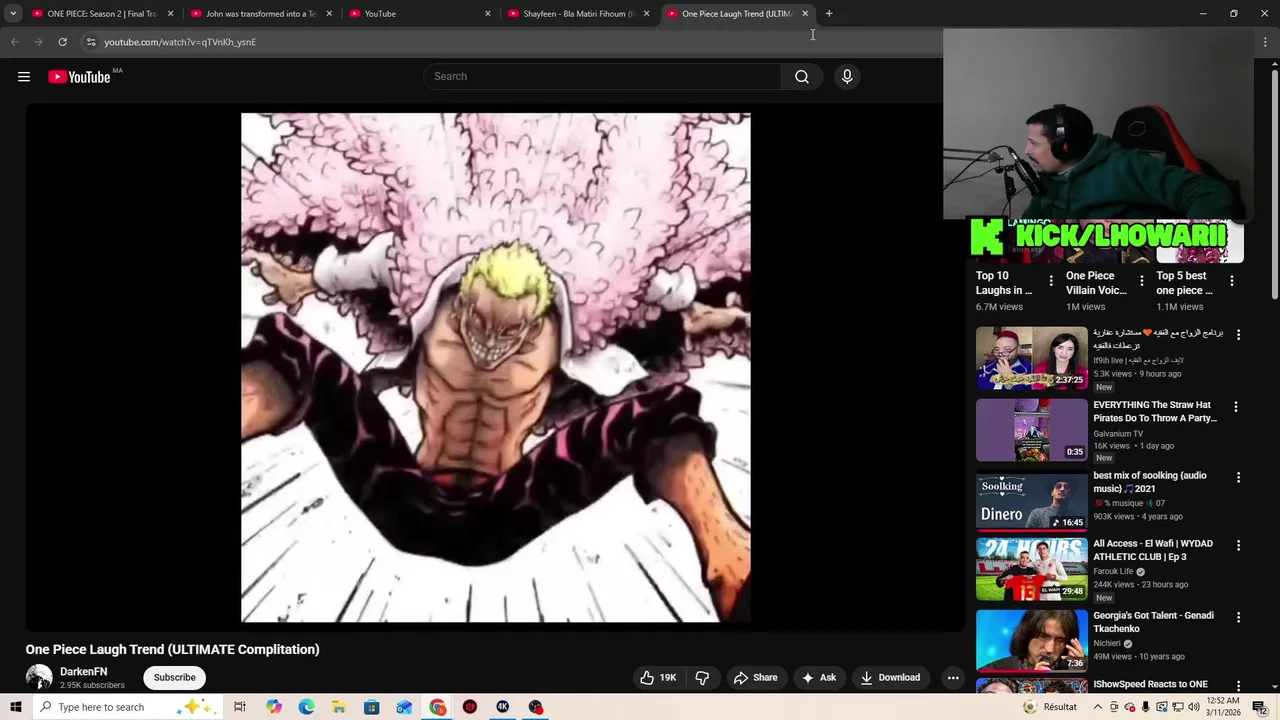Reload the current page
Image resolution: width=1280 pixels, height=720 pixels.
pos(62,42)
